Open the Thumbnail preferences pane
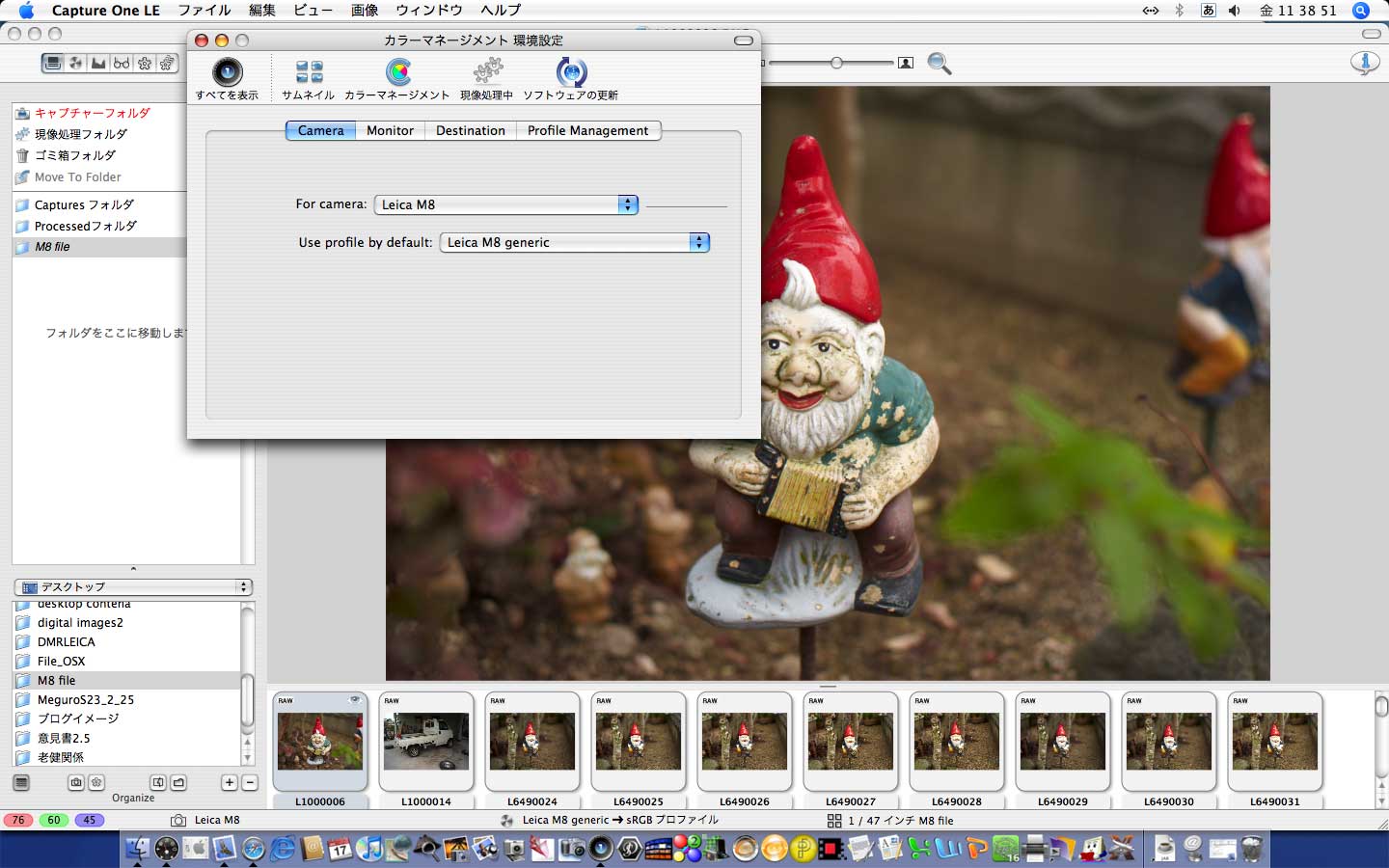This screenshot has height=868, width=1389. click(x=309, y=78)
